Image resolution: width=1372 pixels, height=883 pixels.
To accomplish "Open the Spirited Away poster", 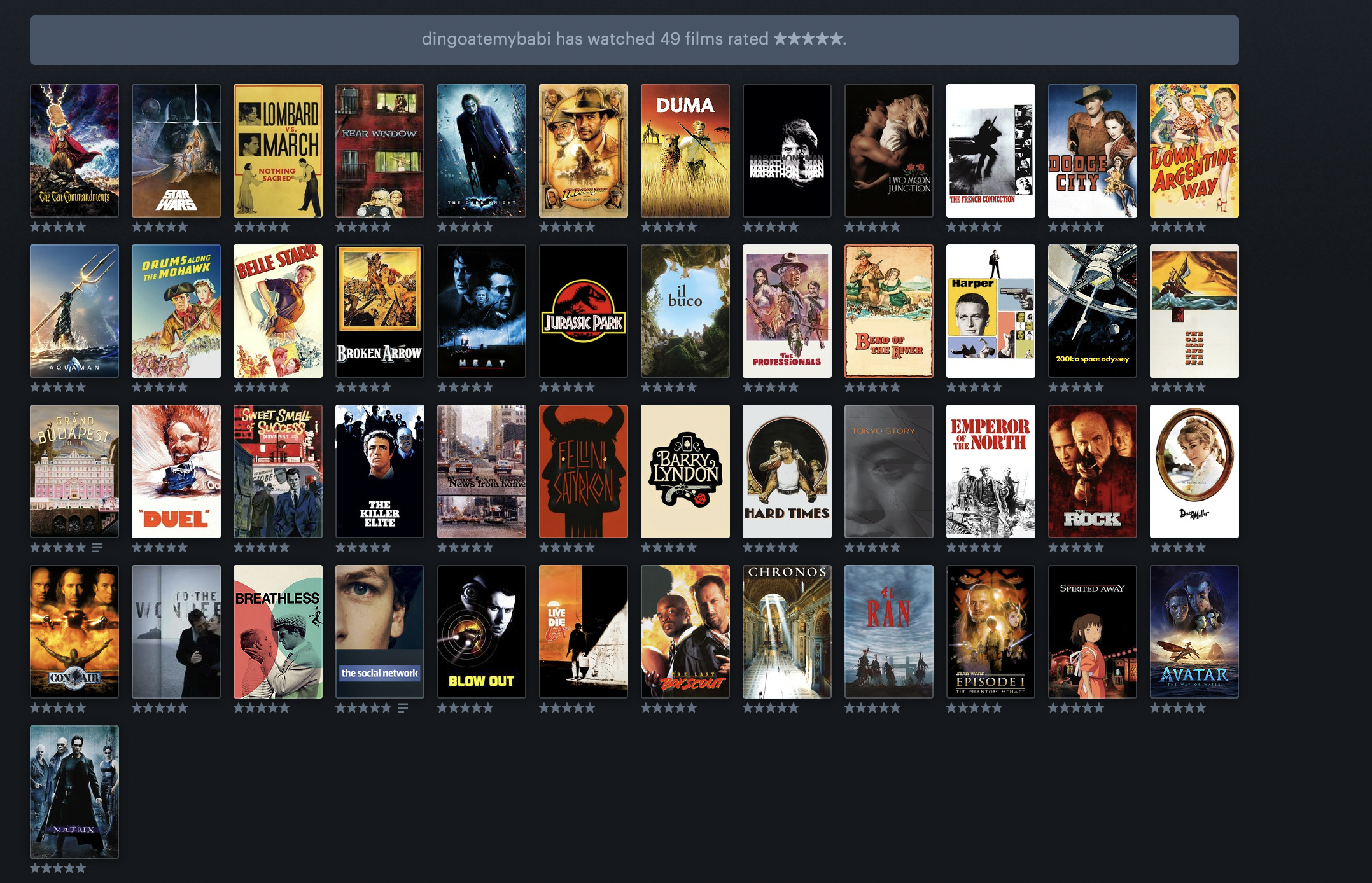I will pos(1093,632).
